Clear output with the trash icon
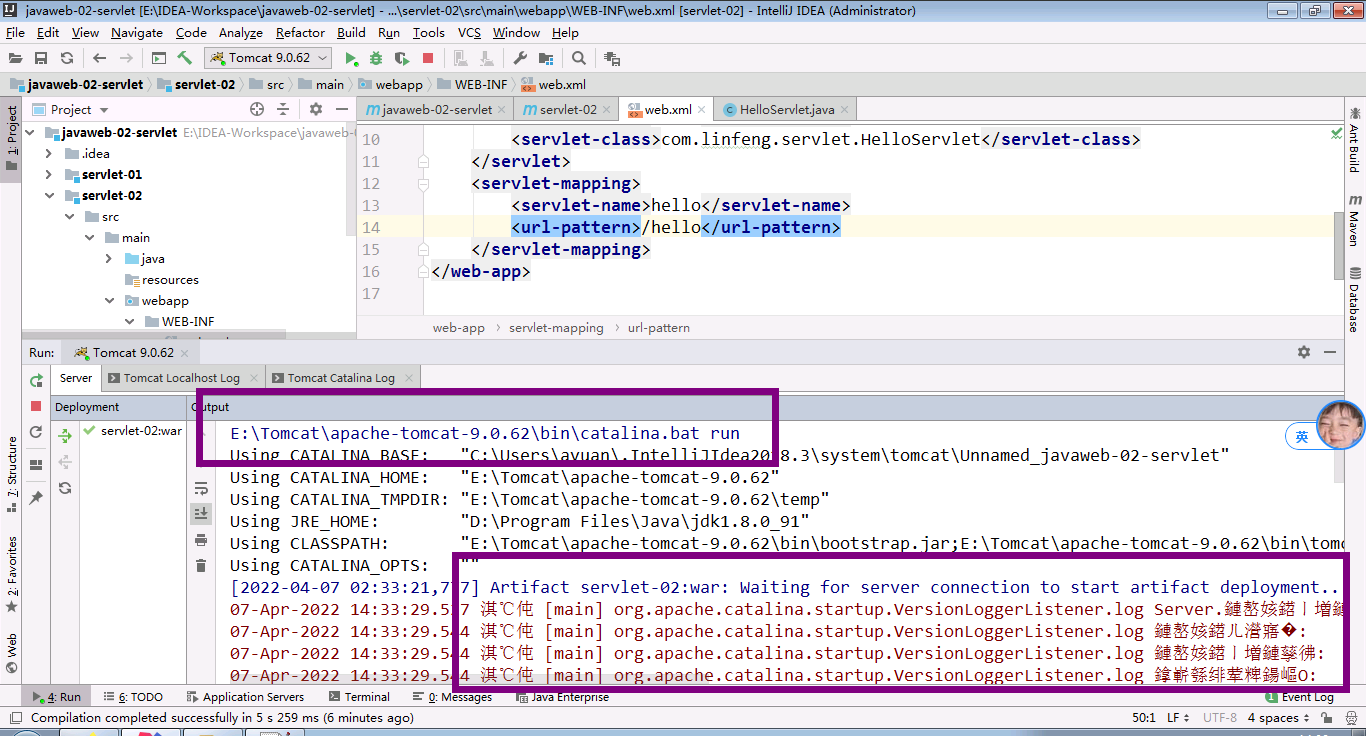 [x=201, y=566]
